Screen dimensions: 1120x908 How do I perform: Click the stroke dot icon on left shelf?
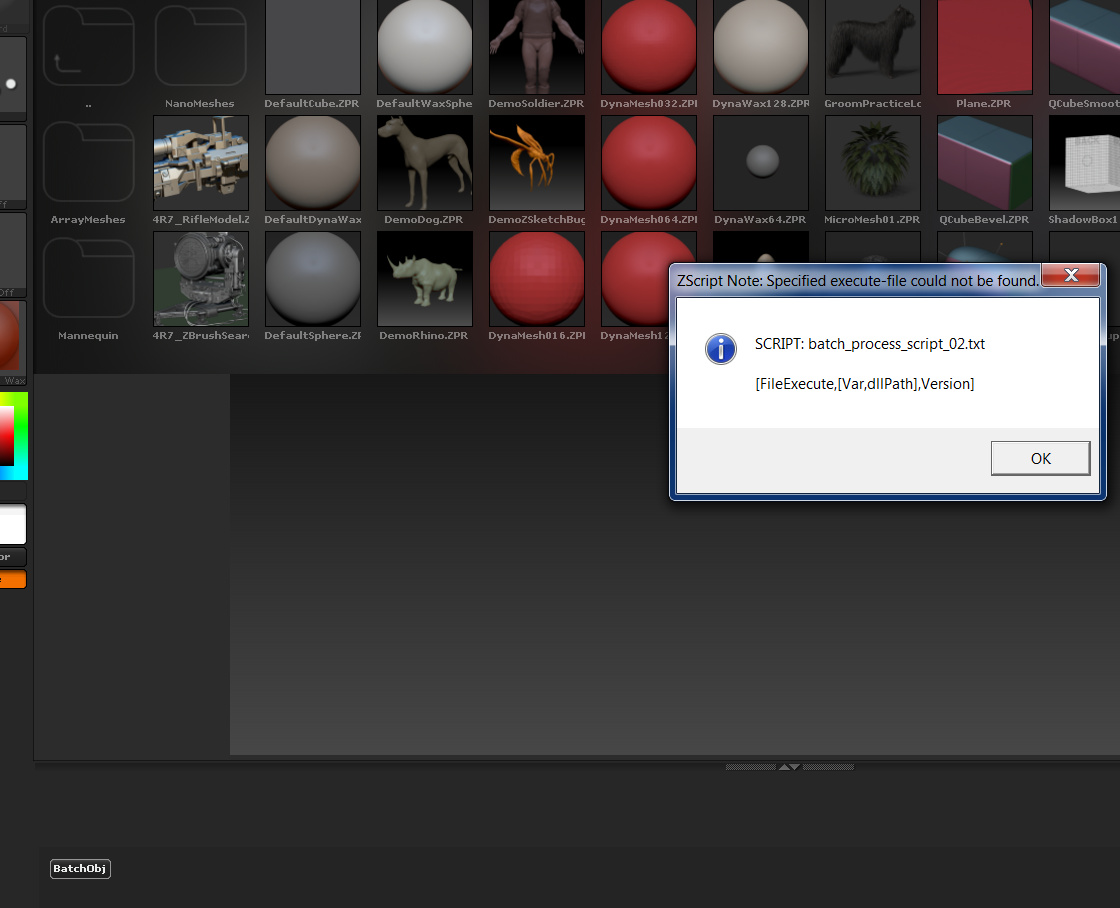pos(11,84)
